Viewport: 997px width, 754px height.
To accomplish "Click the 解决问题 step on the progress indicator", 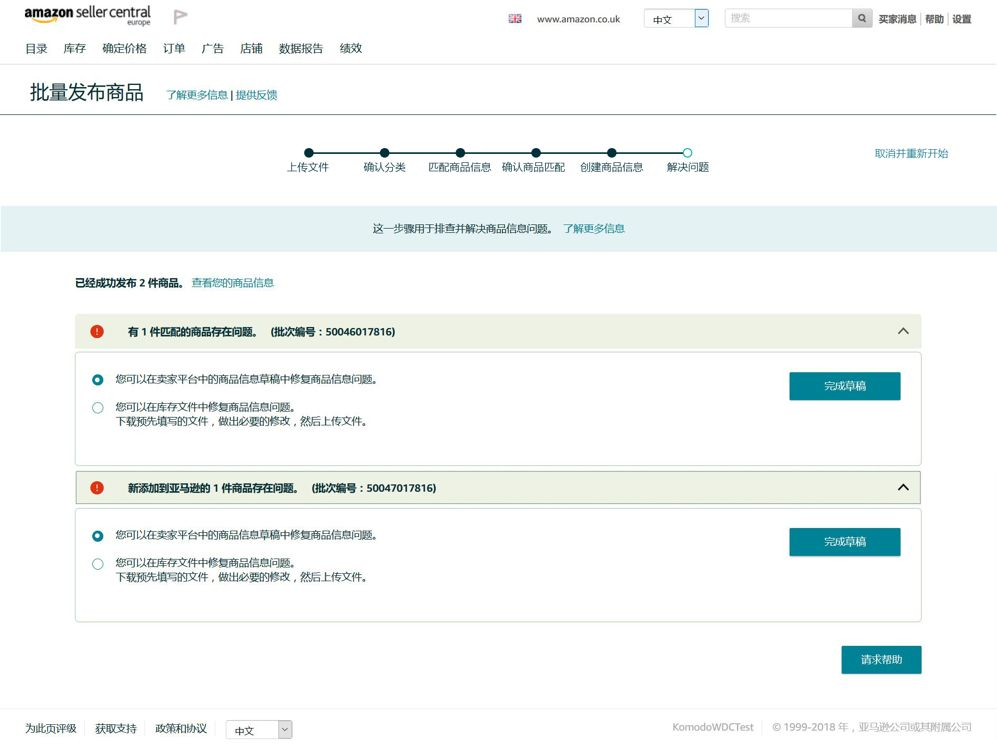I will 686,153.
